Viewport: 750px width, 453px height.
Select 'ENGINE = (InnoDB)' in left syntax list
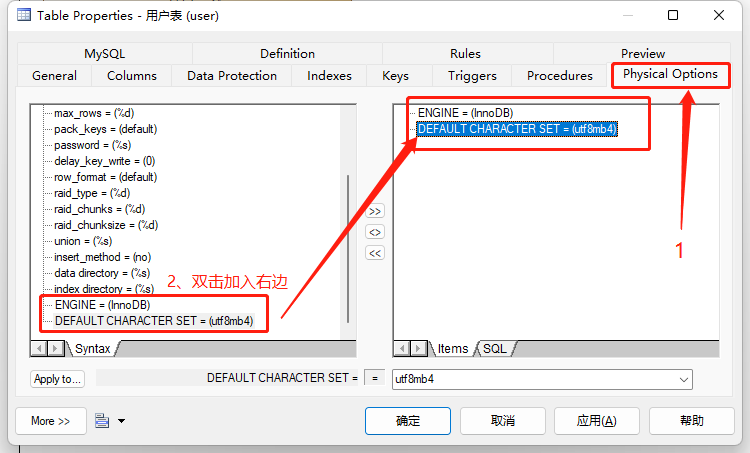tap(102, 305)
